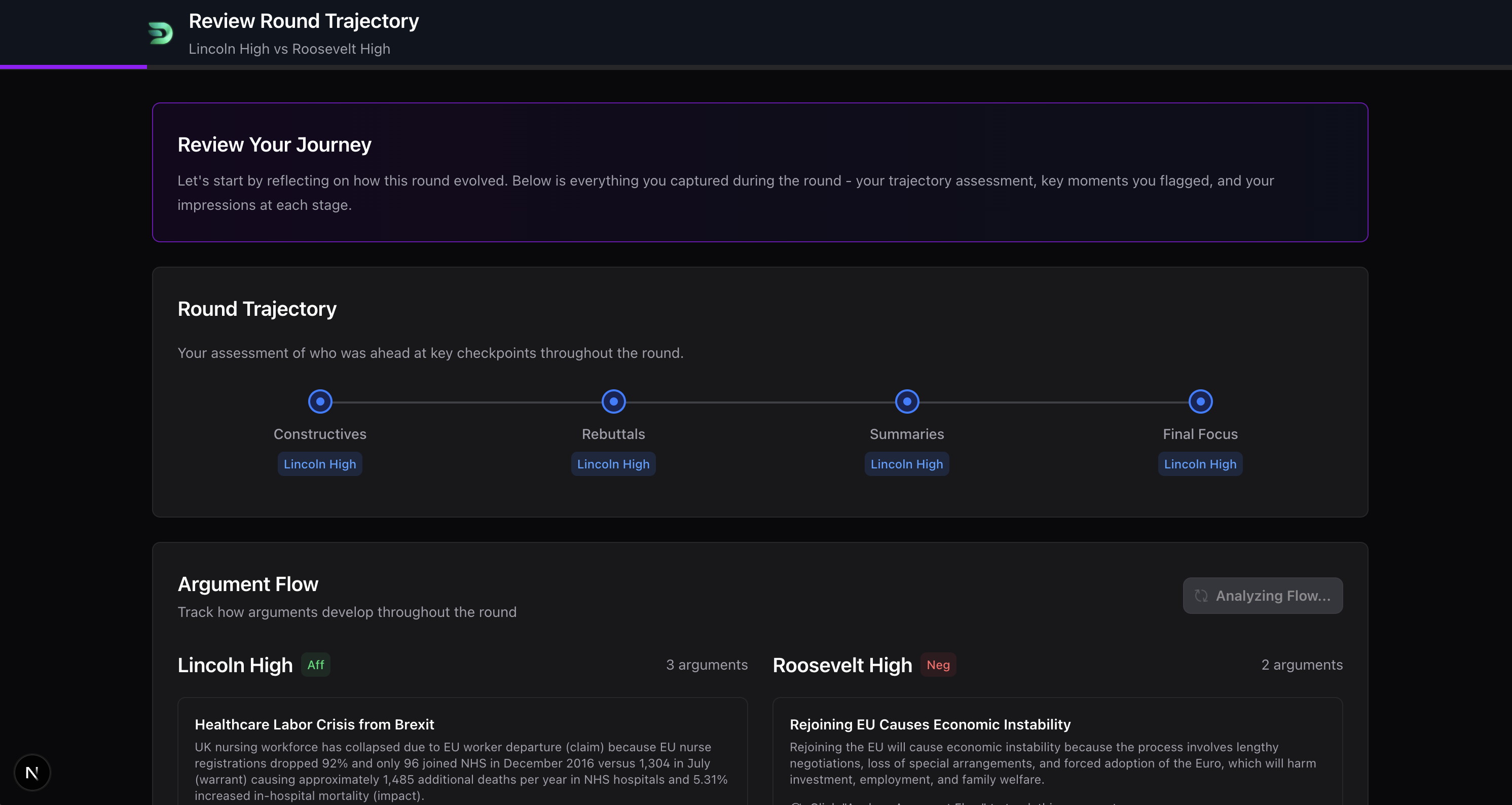
Task: Click Lincoln High badge under Final Focus
Action: click(1200, 464)
